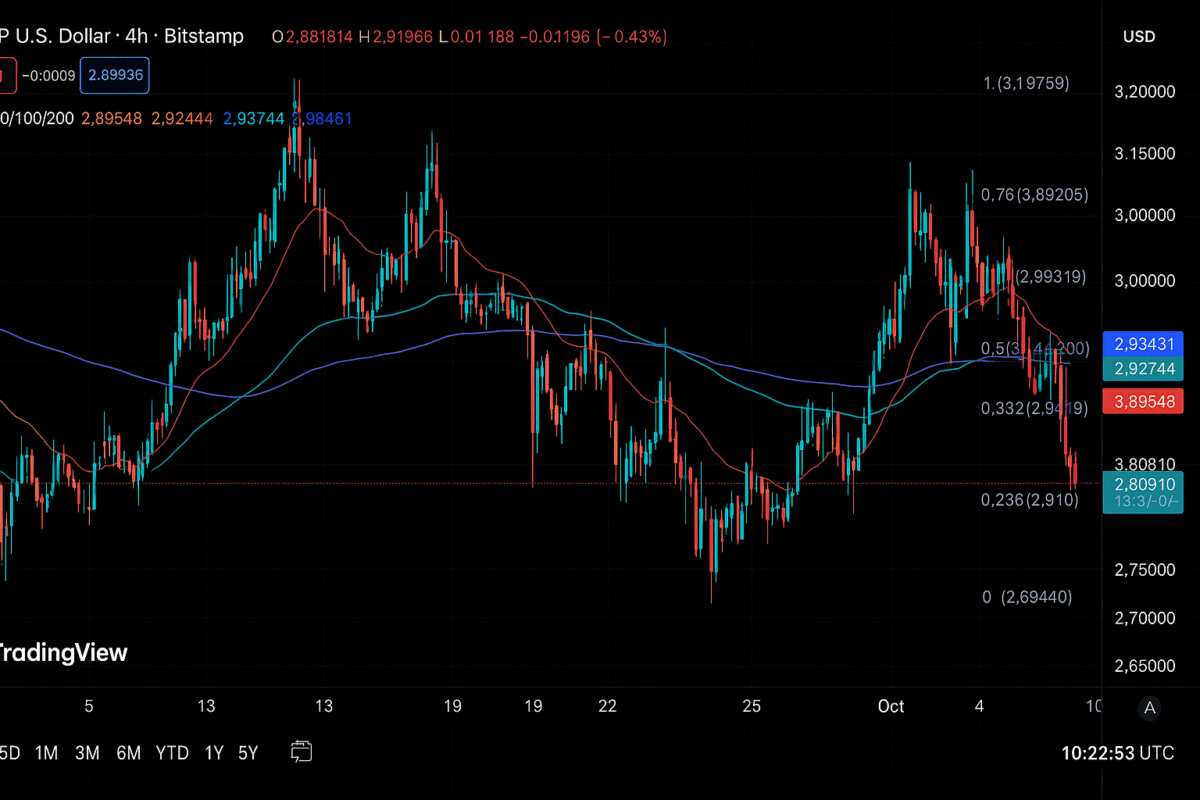Screen dimensions: 1200x800
Task: Open the USD currency selector
Action: [1139, 37]
